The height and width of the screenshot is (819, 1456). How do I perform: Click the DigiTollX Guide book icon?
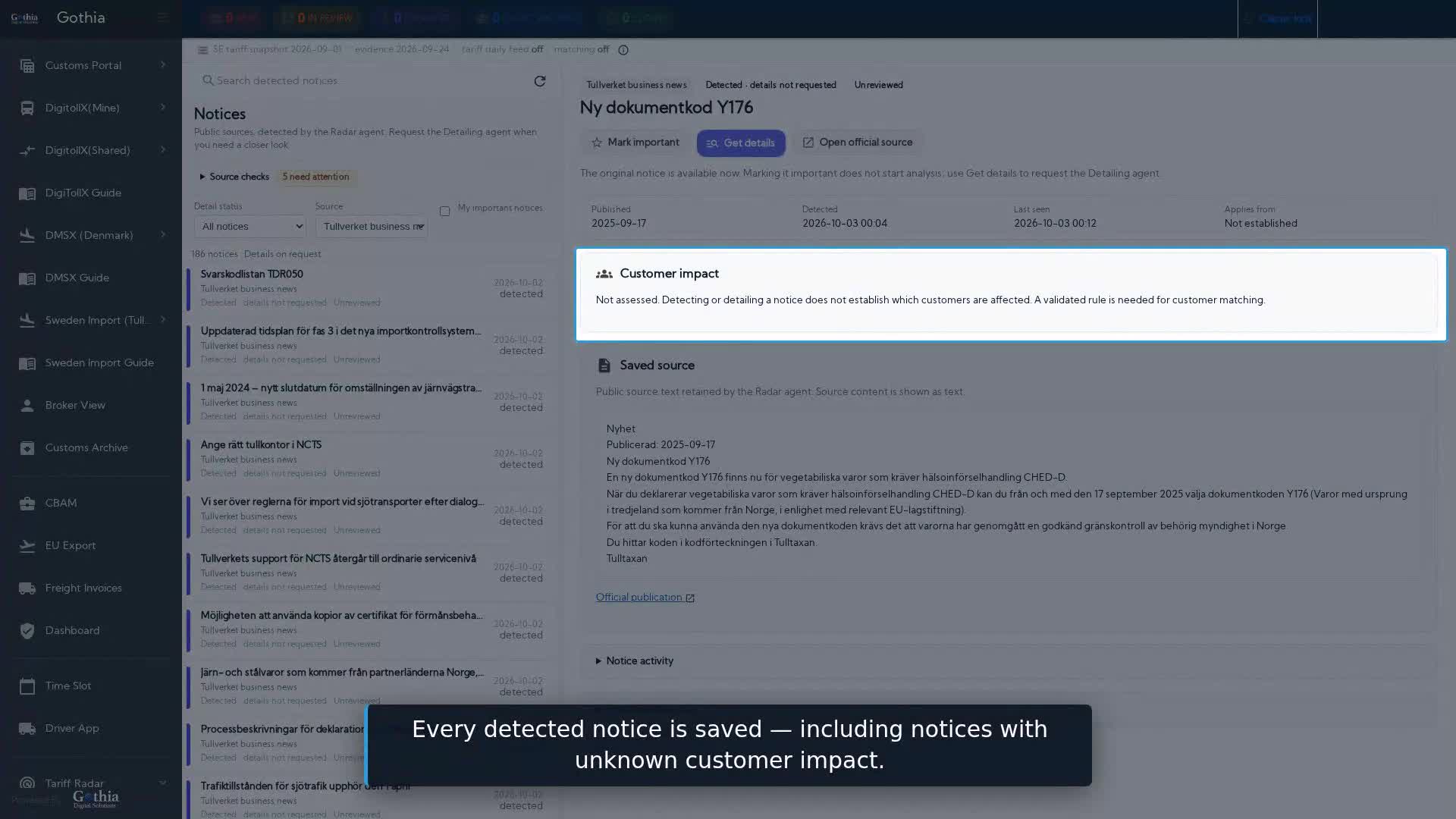[27, 193]
